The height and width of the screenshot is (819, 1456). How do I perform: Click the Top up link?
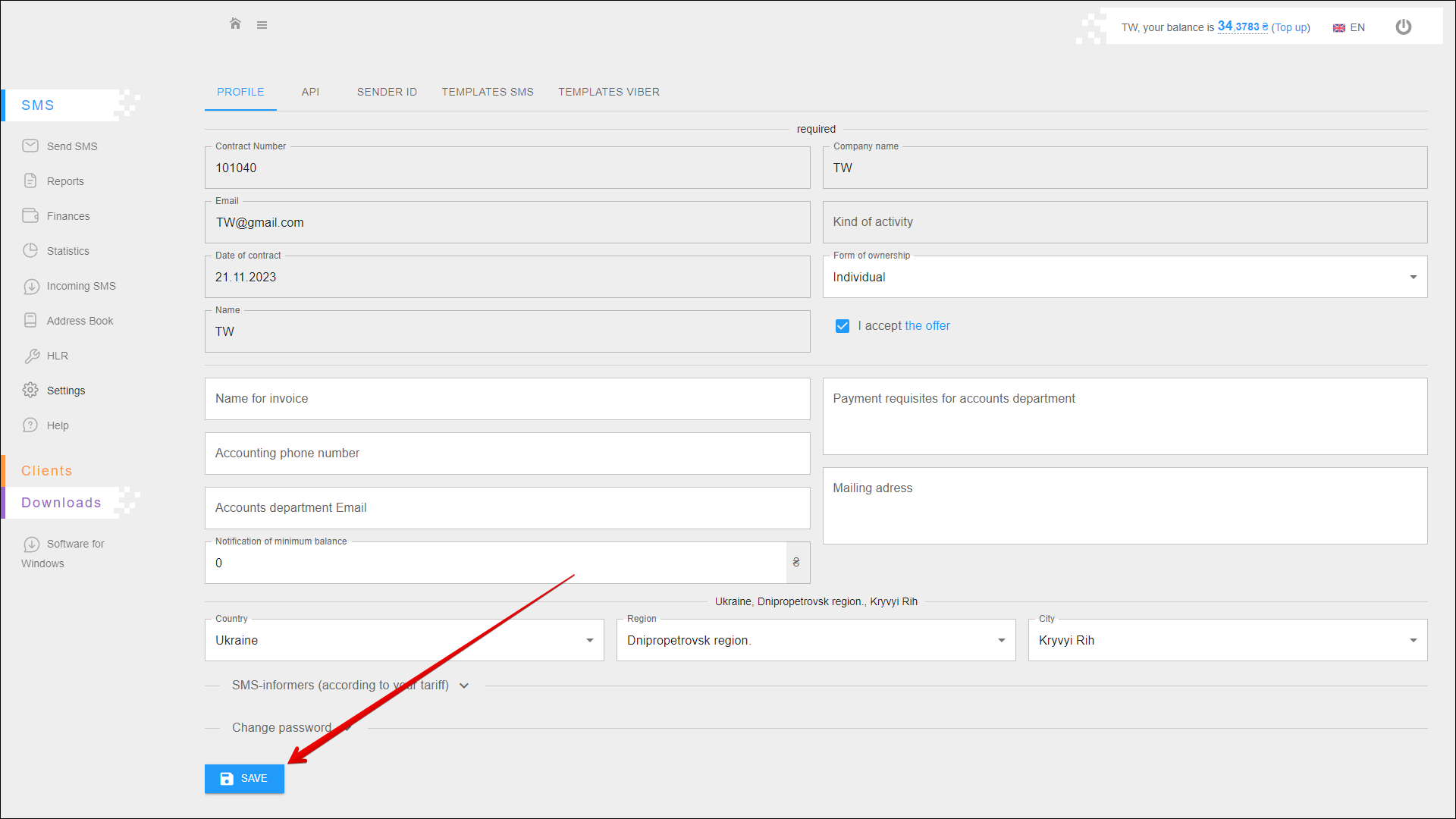tap(1291, 27)
